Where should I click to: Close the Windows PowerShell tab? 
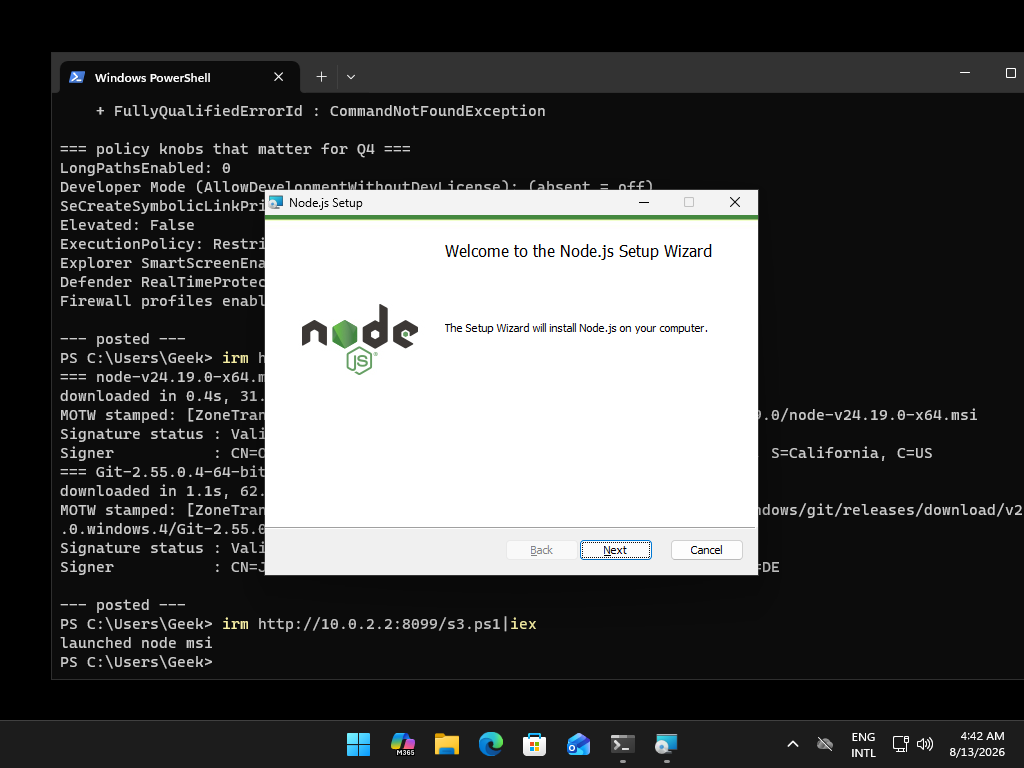point(278,77)
